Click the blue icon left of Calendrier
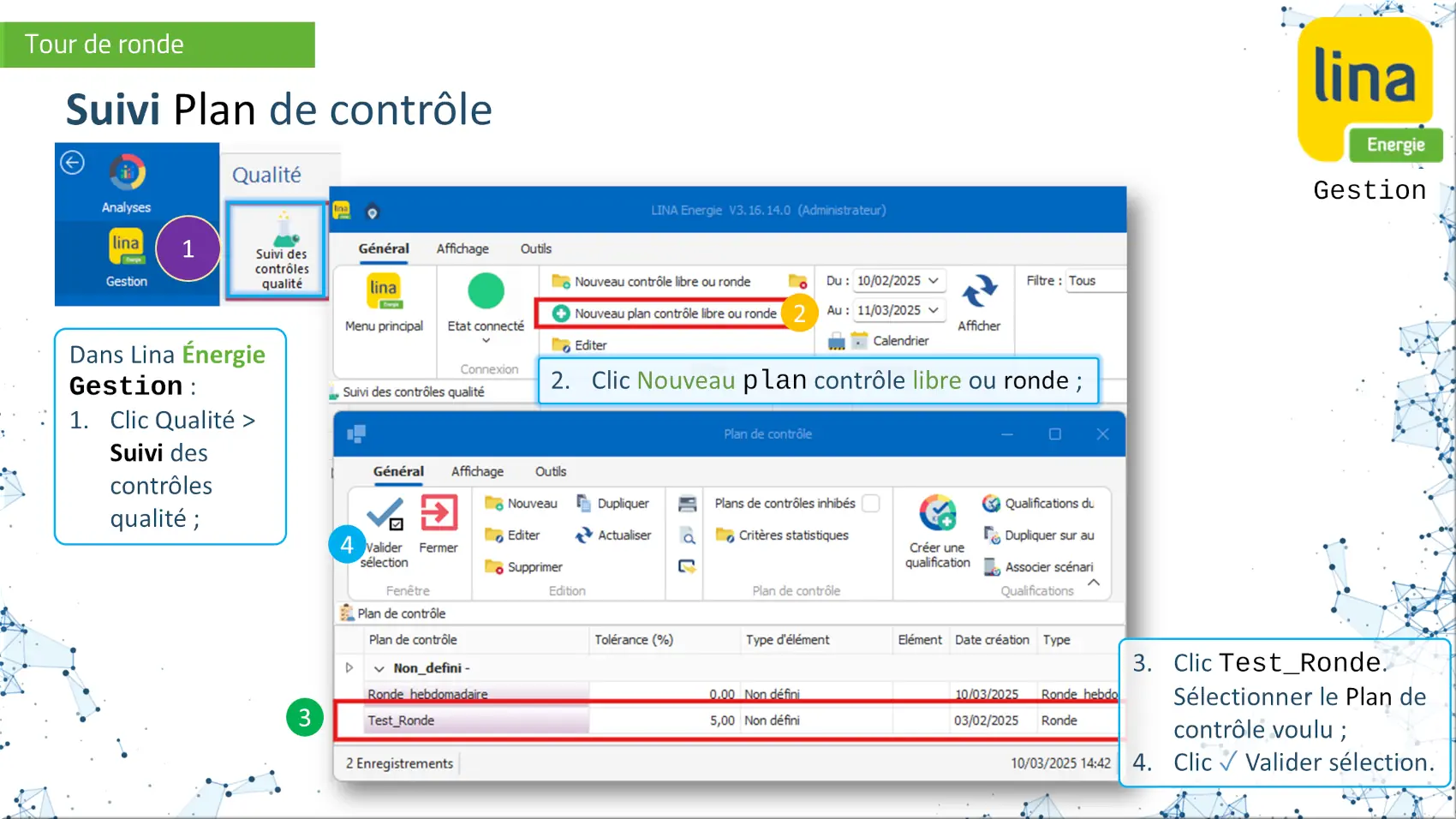Image resolution: width=1456 pixels, height=819 pixels. (837, 342)
